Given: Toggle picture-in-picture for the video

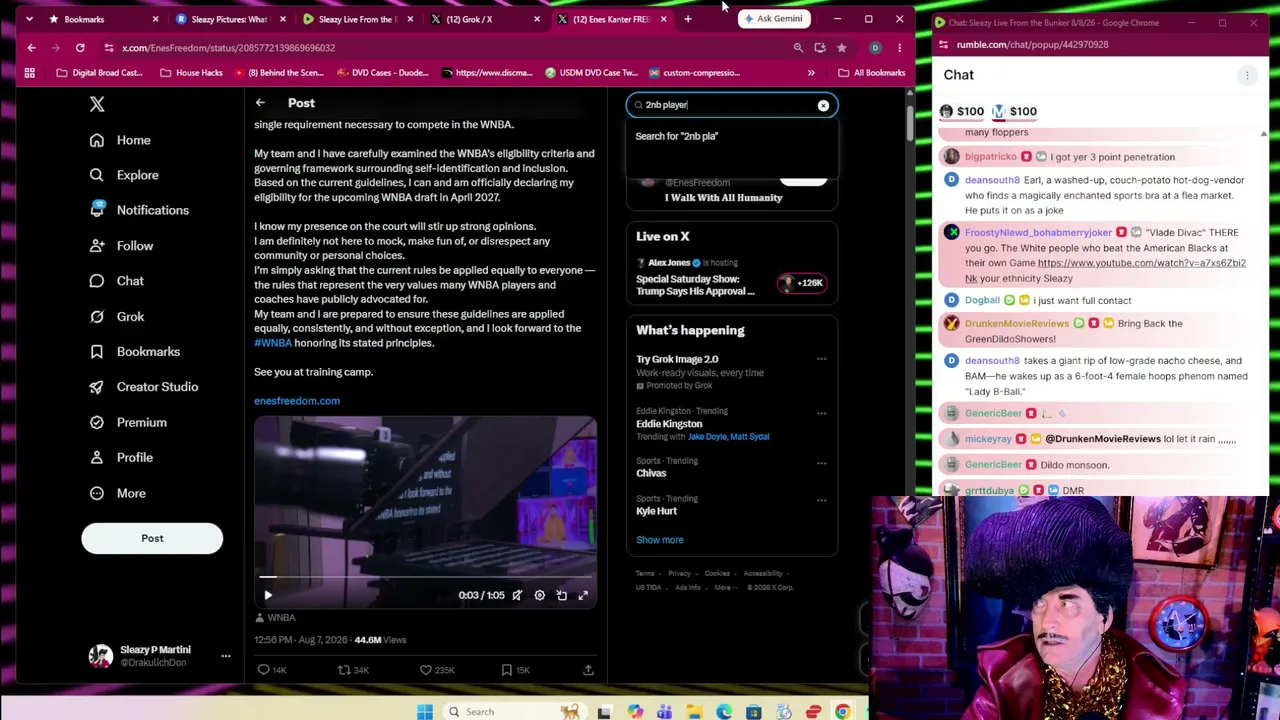Looking at the screenshot, I should click(561, 595).
